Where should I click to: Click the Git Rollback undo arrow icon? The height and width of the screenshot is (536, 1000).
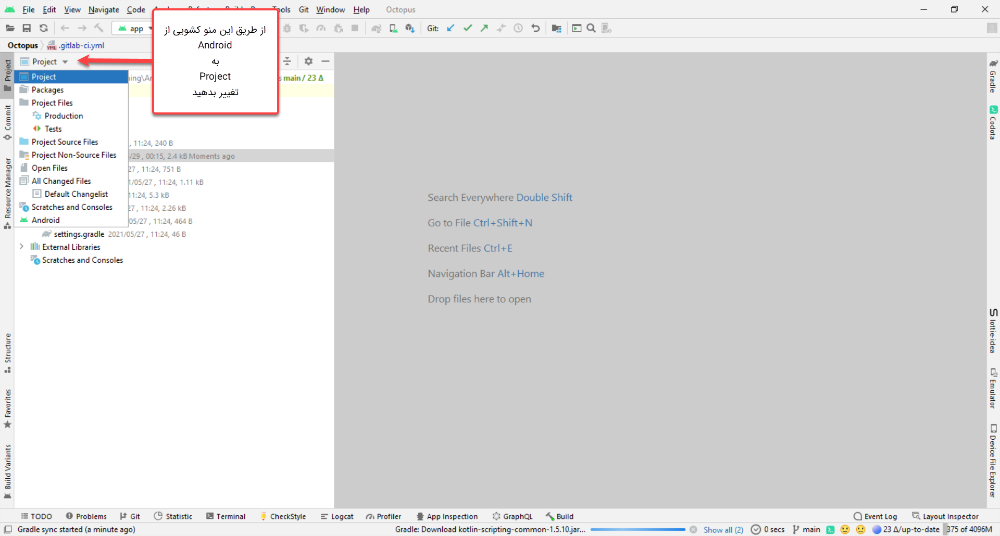(x=536, y=28)
